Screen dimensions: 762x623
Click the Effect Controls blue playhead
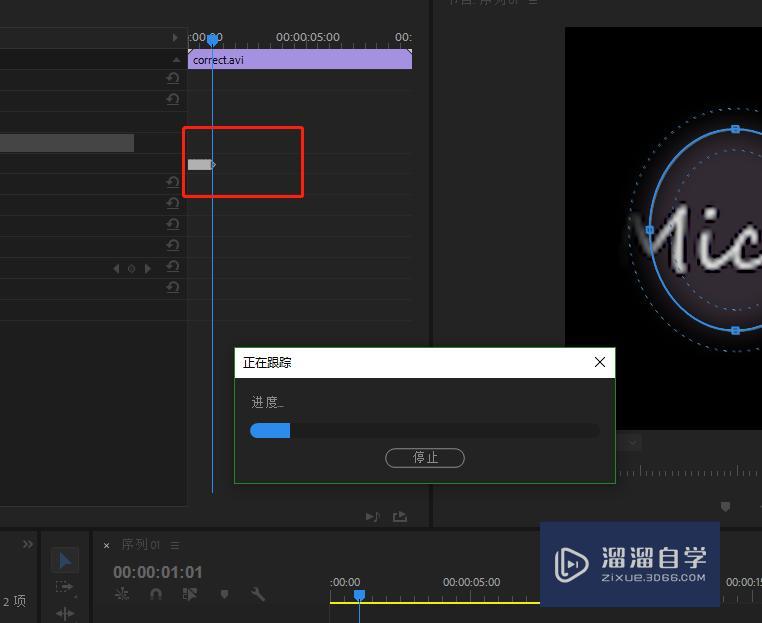(212, 40)
